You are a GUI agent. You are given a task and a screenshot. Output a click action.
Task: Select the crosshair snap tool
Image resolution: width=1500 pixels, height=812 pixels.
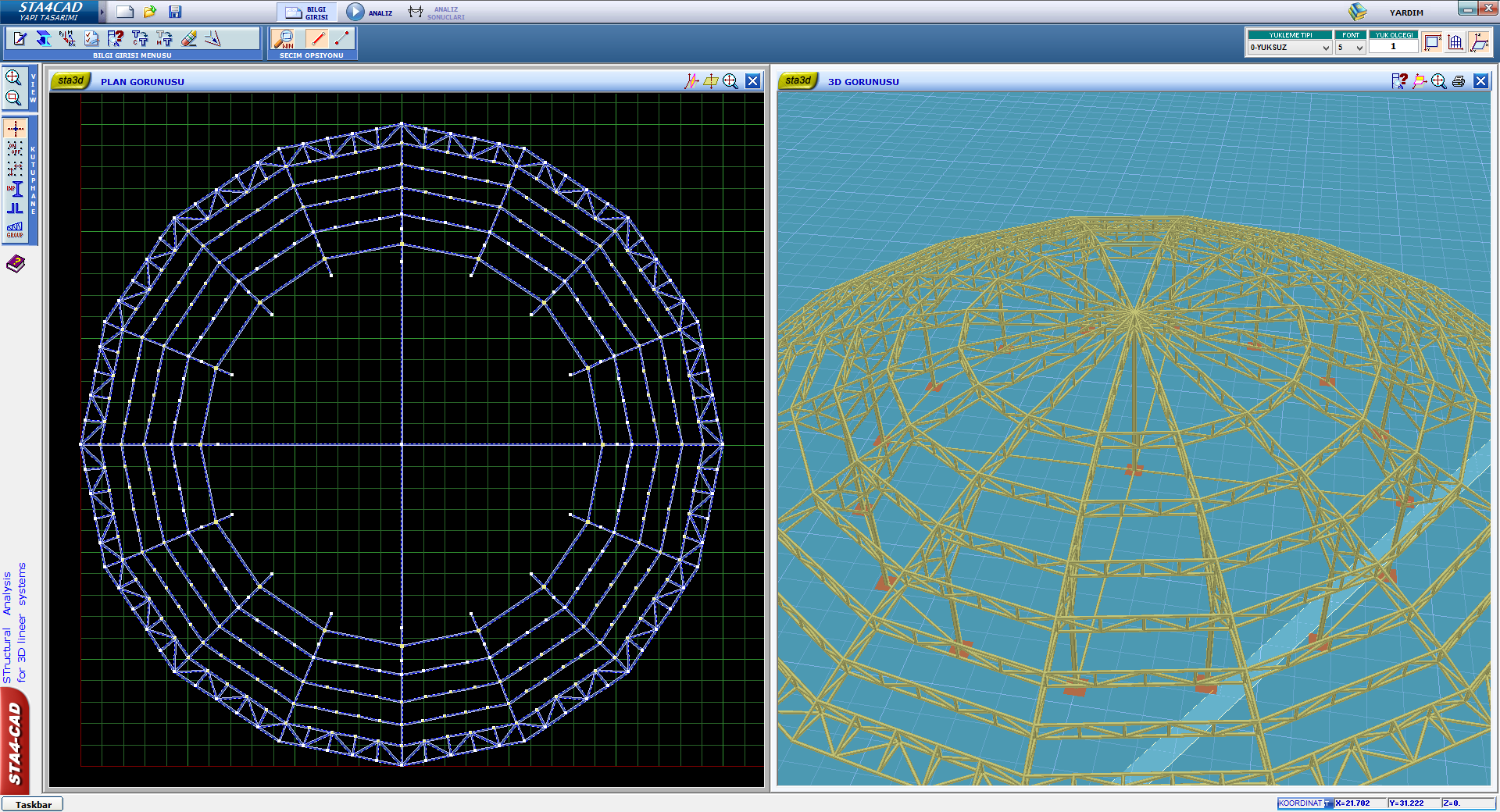click(x=15, y=128)
